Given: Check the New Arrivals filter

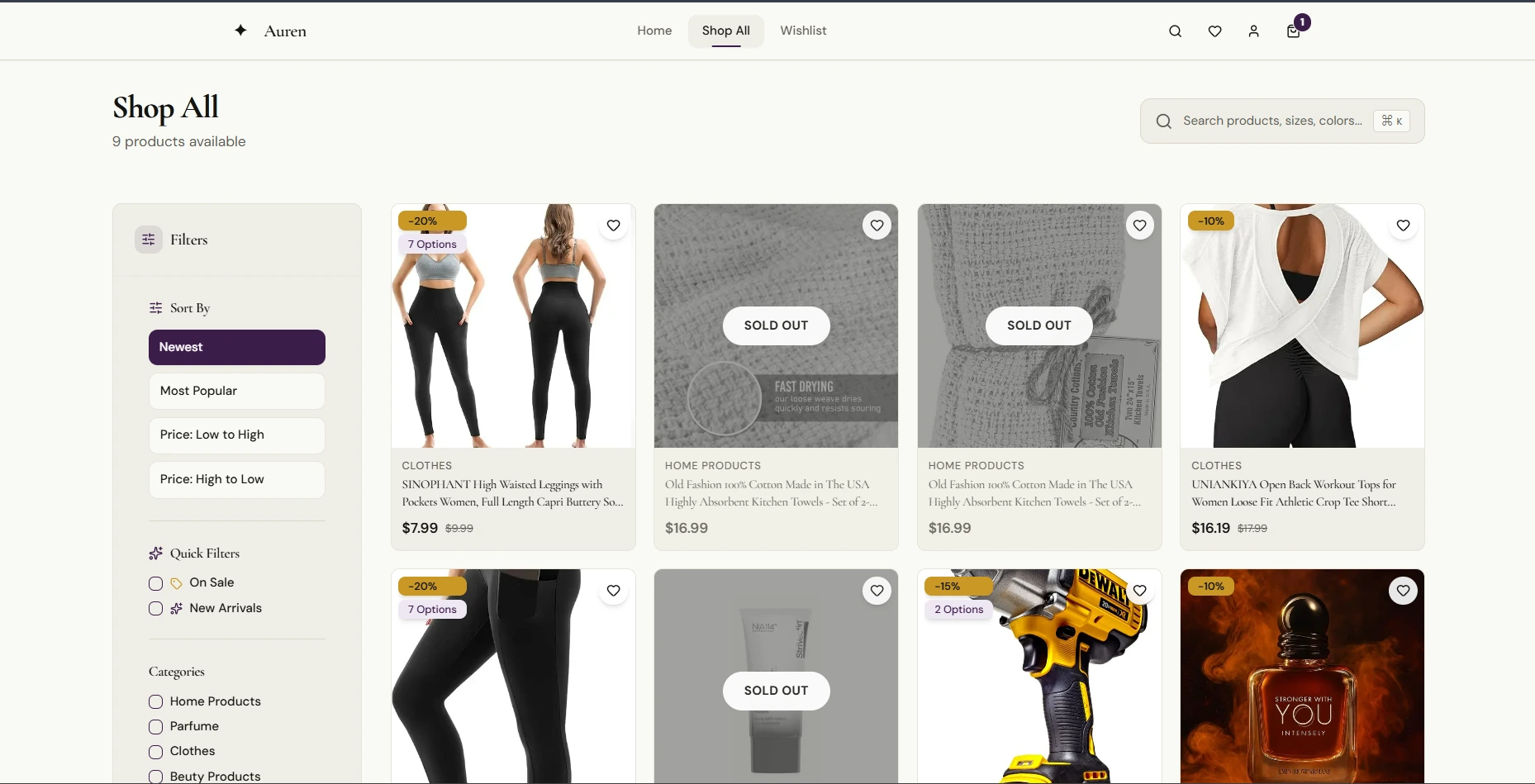Looking at the screenshot, I should (x=155, y=609).
